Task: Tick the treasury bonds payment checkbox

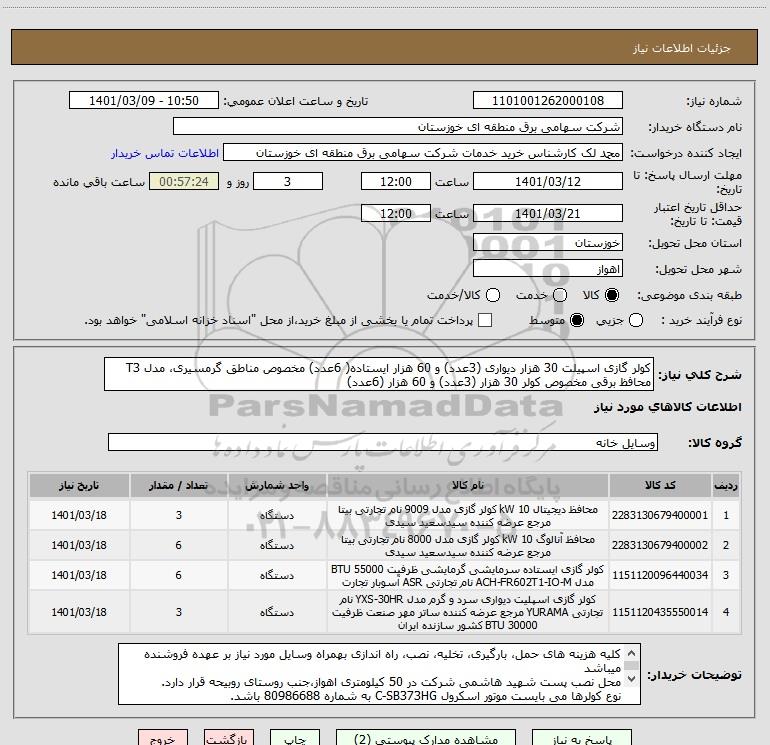Action: 485,320
